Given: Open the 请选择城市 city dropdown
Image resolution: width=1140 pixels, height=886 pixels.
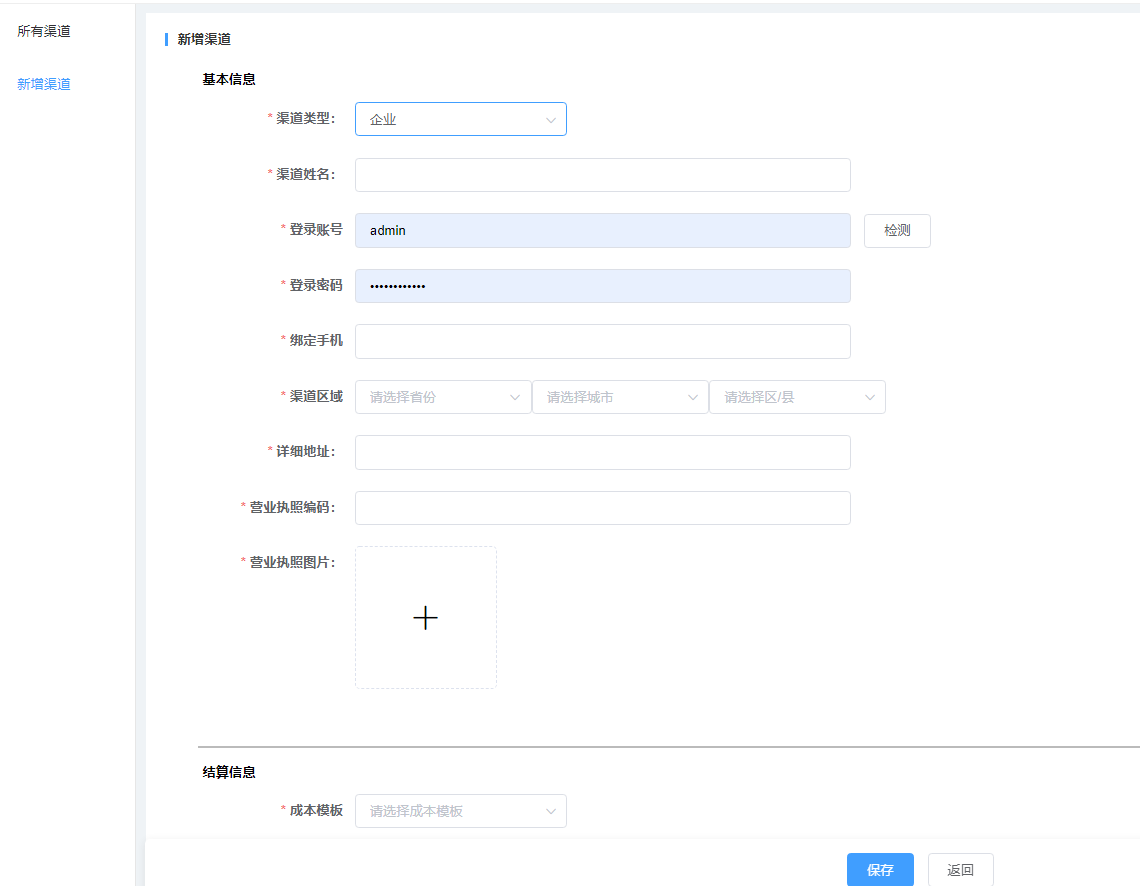Looking at the screenshot, I should pos(619,397).
